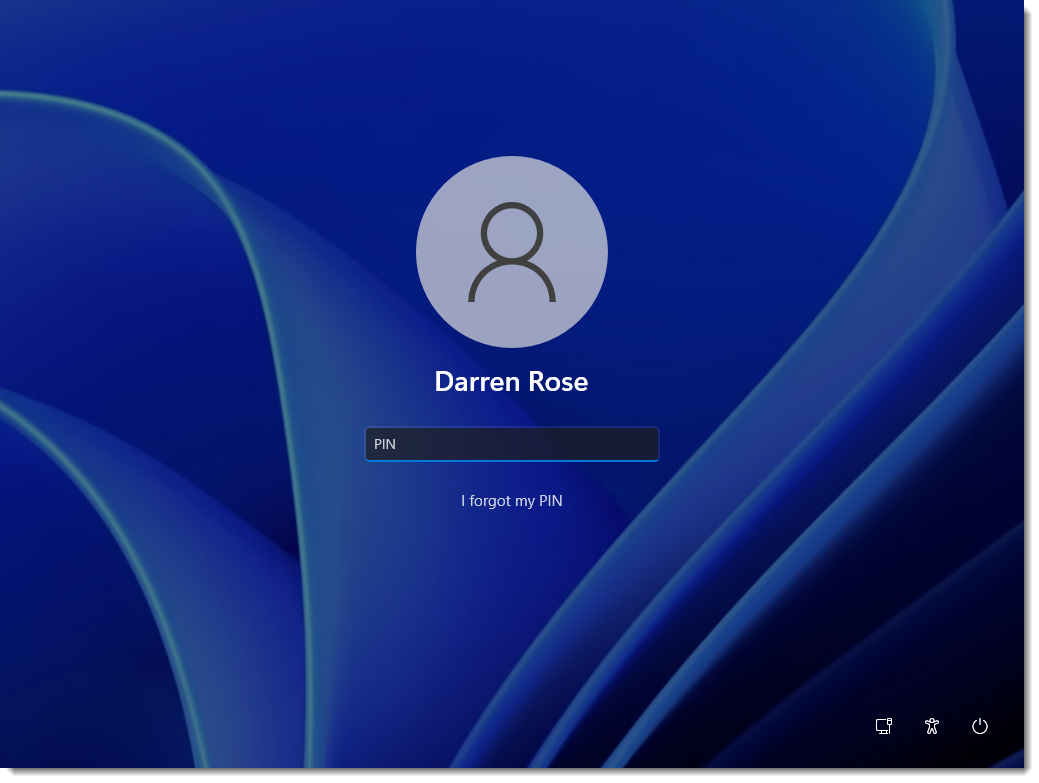Open network settings before signing in

pos(883,727)
